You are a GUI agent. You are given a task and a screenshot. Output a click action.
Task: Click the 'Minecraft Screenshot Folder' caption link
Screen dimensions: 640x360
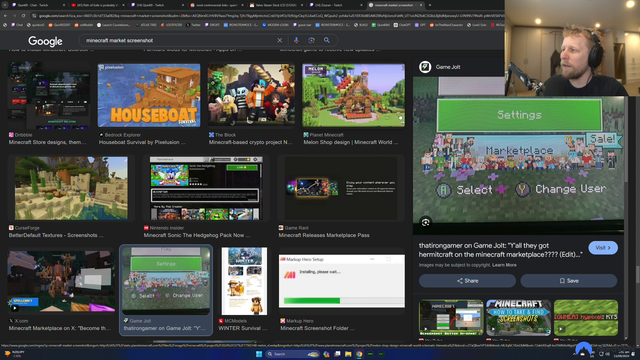click(317, 328)
